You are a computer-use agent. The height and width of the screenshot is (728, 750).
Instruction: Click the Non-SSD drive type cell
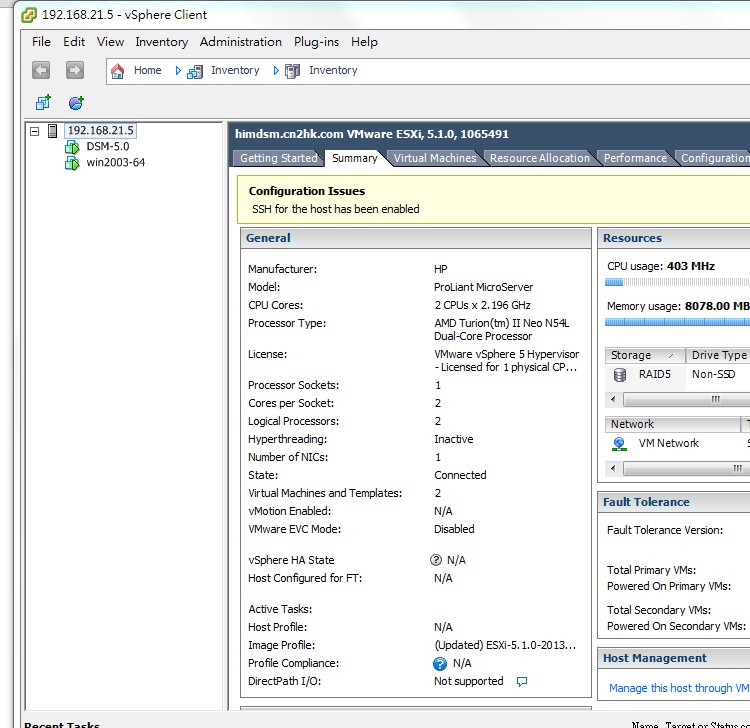713,375
